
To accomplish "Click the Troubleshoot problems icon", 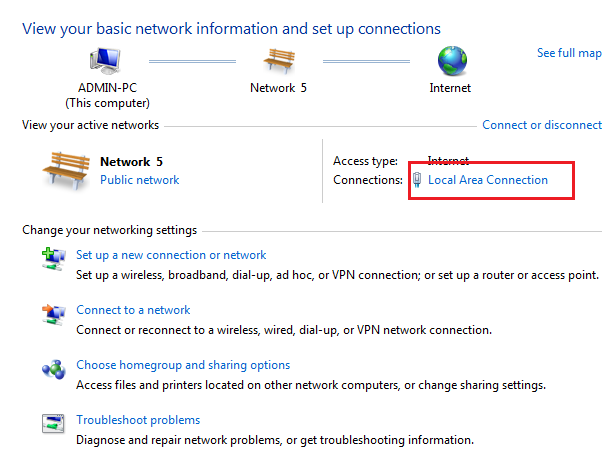I will tap(53, 423).
